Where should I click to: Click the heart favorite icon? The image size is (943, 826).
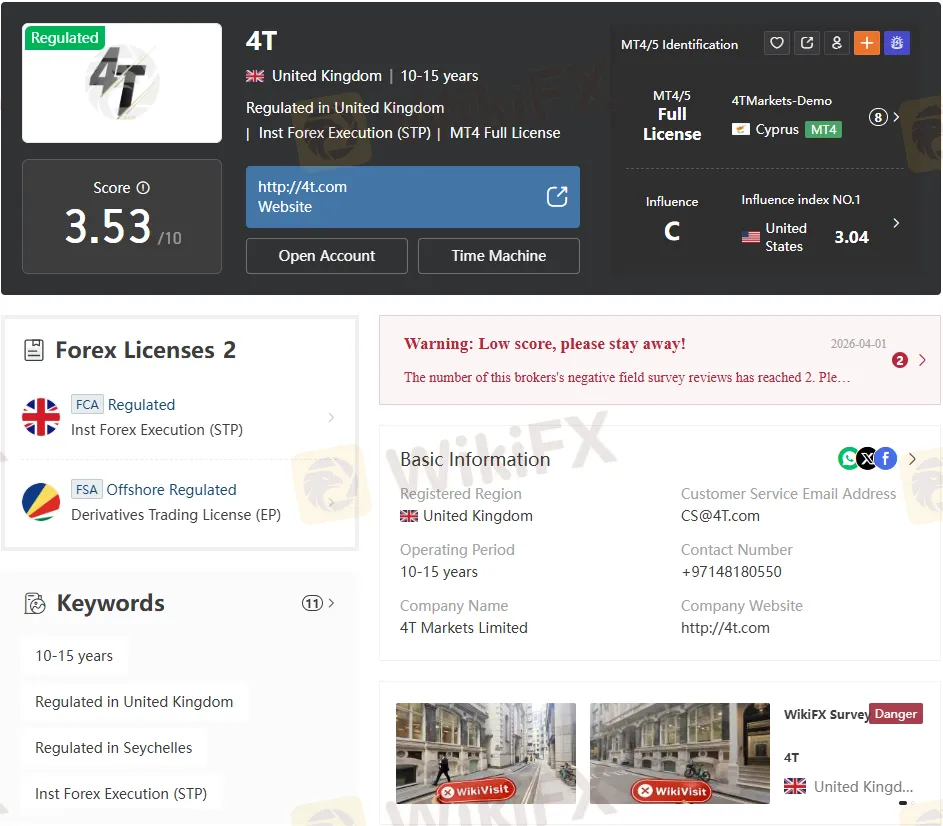(x=777, y=43)
